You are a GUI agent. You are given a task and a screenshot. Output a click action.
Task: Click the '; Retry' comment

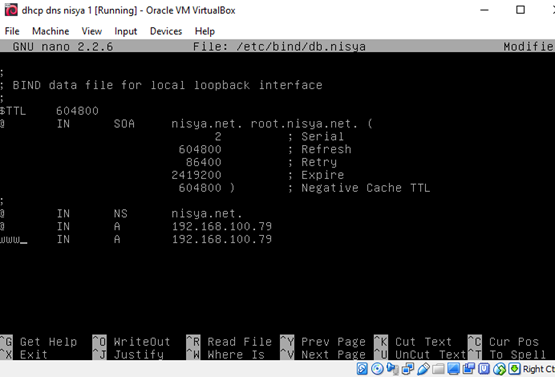(312, 162)
